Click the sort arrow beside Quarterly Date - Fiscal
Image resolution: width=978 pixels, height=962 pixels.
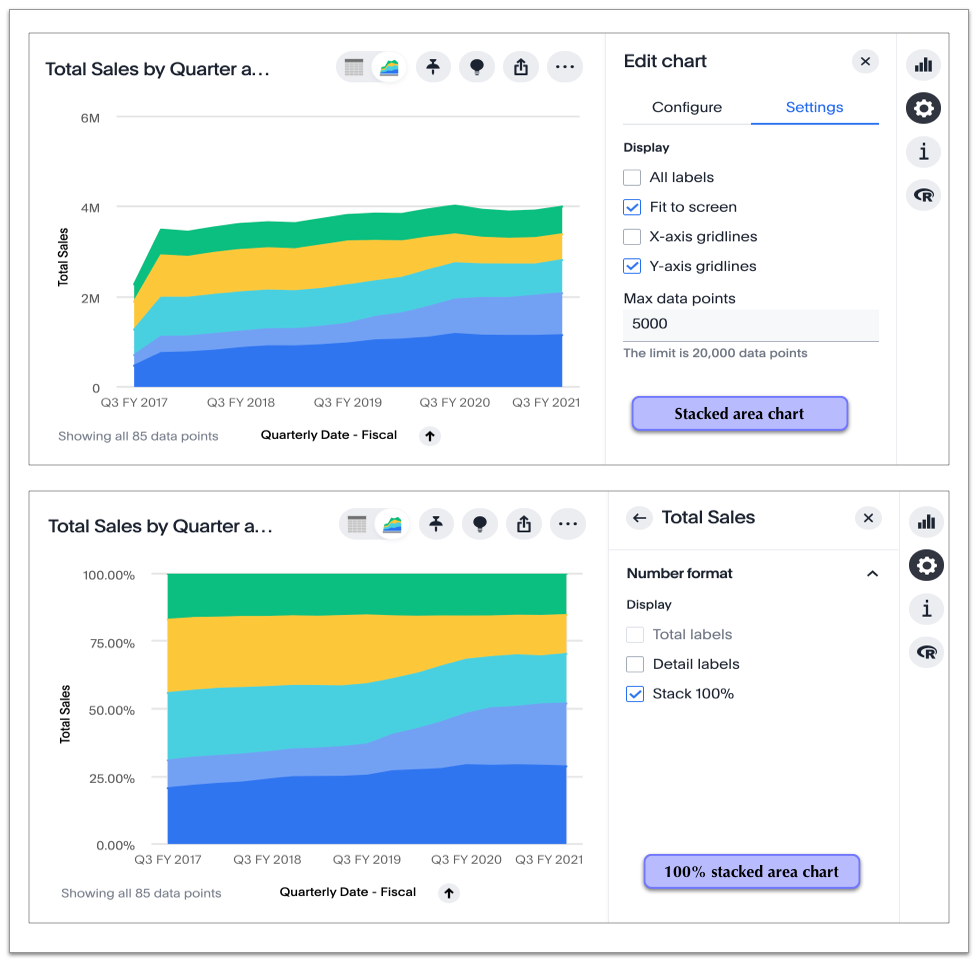(430, 435)
